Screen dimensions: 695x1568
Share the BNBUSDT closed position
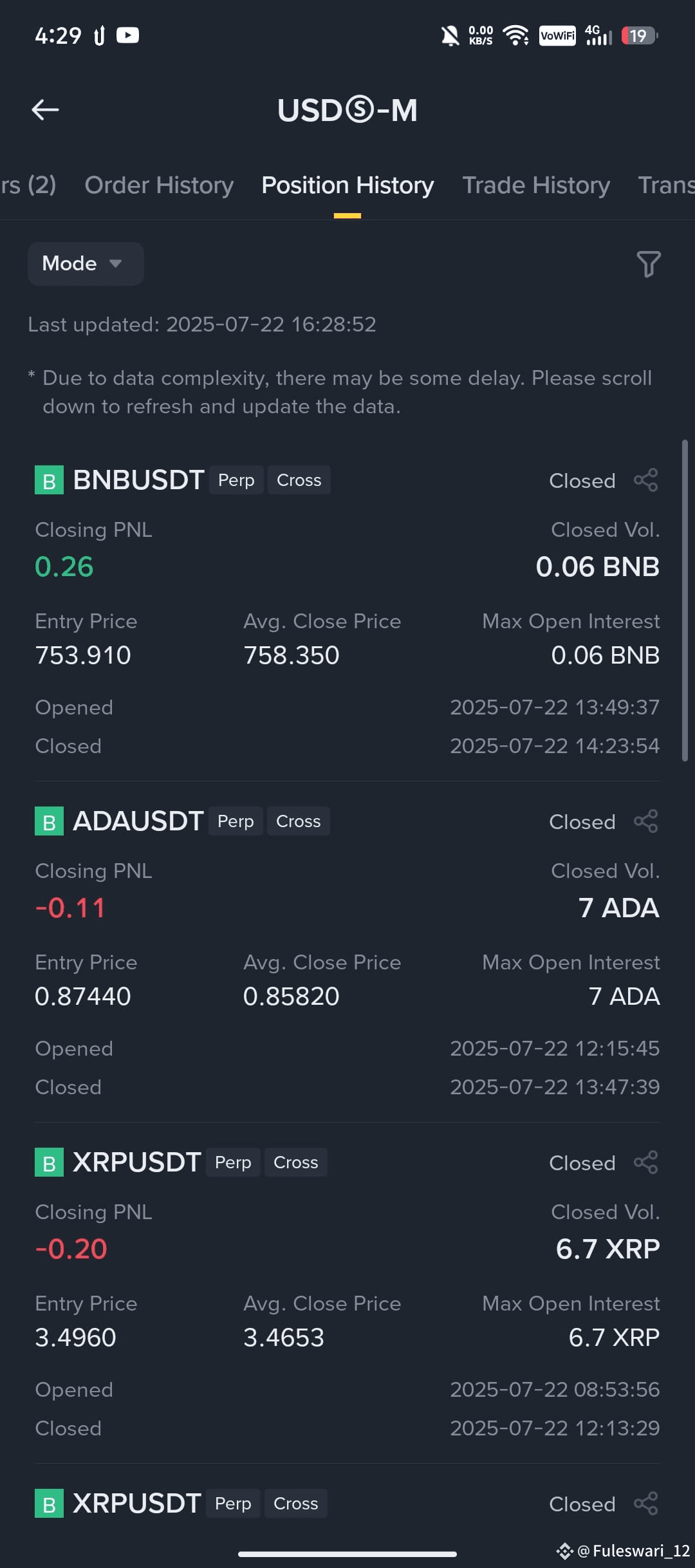(646, 480)
